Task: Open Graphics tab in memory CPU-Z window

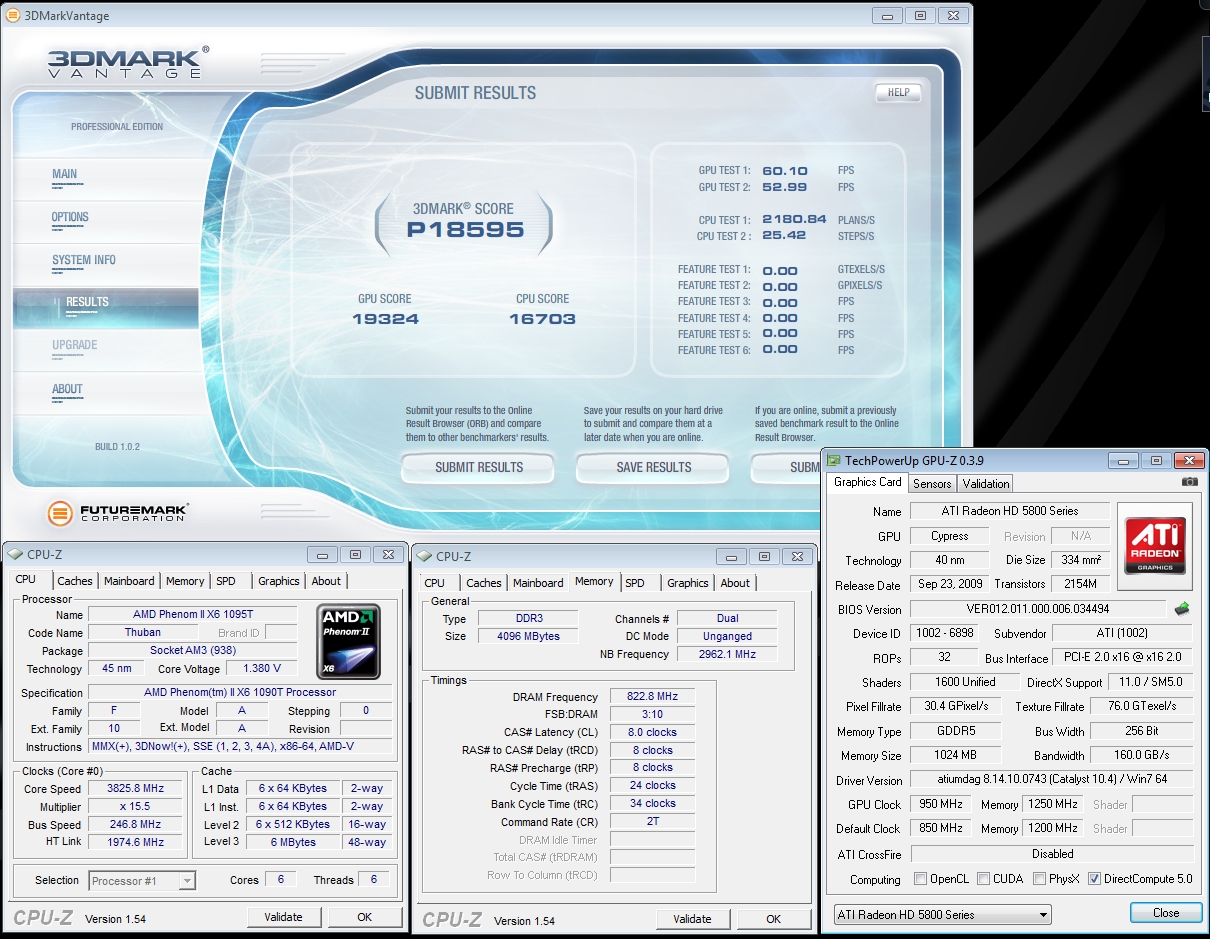Action: (688, 583)
